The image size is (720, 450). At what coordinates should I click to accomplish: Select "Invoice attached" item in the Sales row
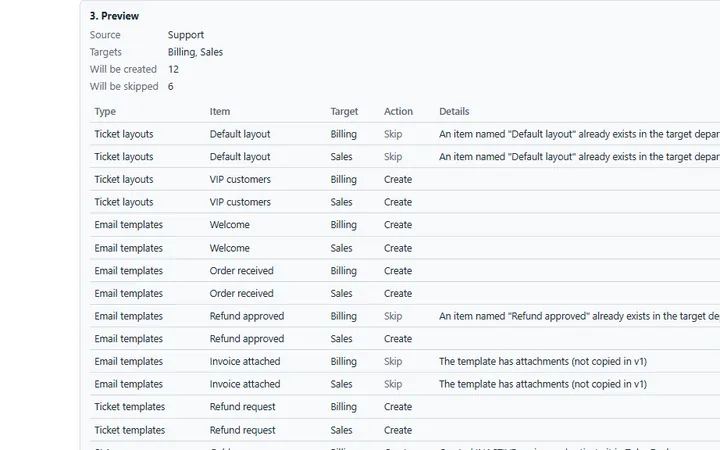[x=245, y=384]
